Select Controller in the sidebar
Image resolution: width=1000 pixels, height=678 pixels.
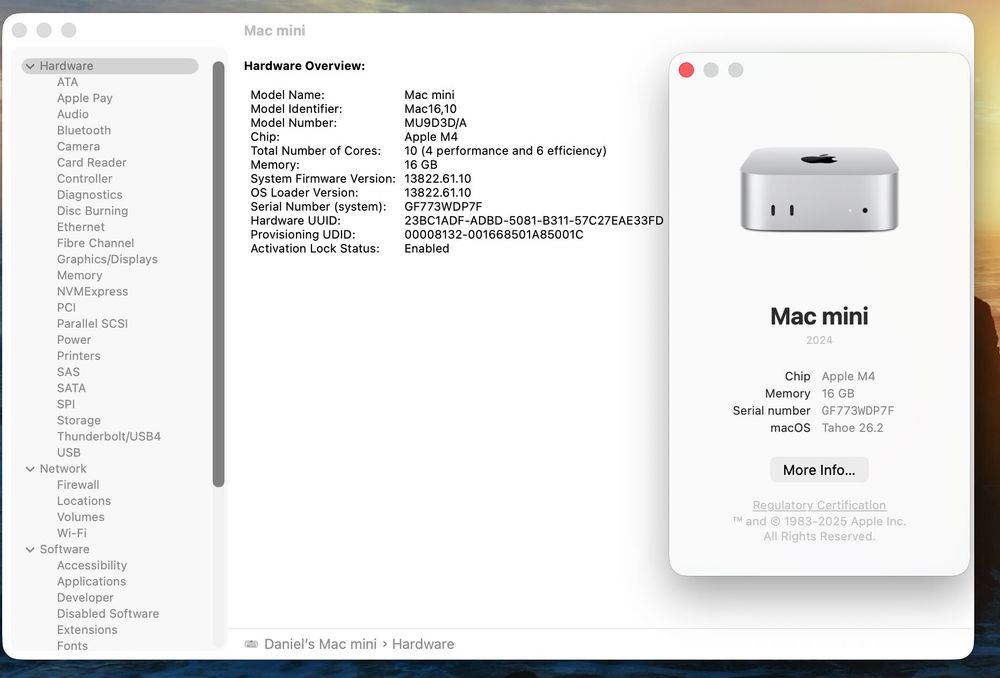[84, 179]
